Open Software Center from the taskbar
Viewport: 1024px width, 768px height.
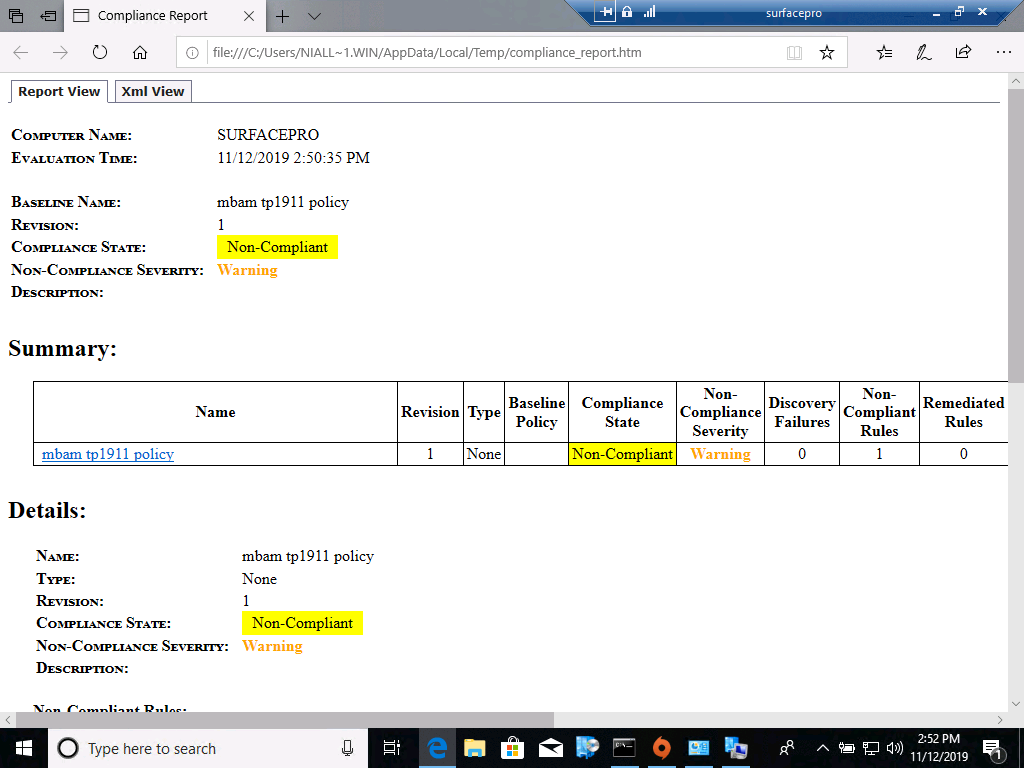tap(588, 748)
